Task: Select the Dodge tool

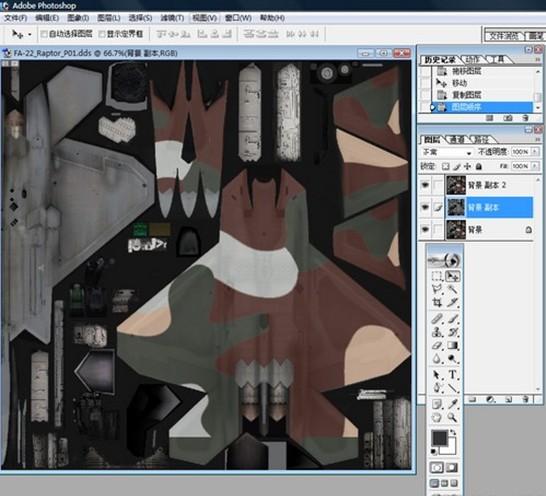Action: point(452,358)
